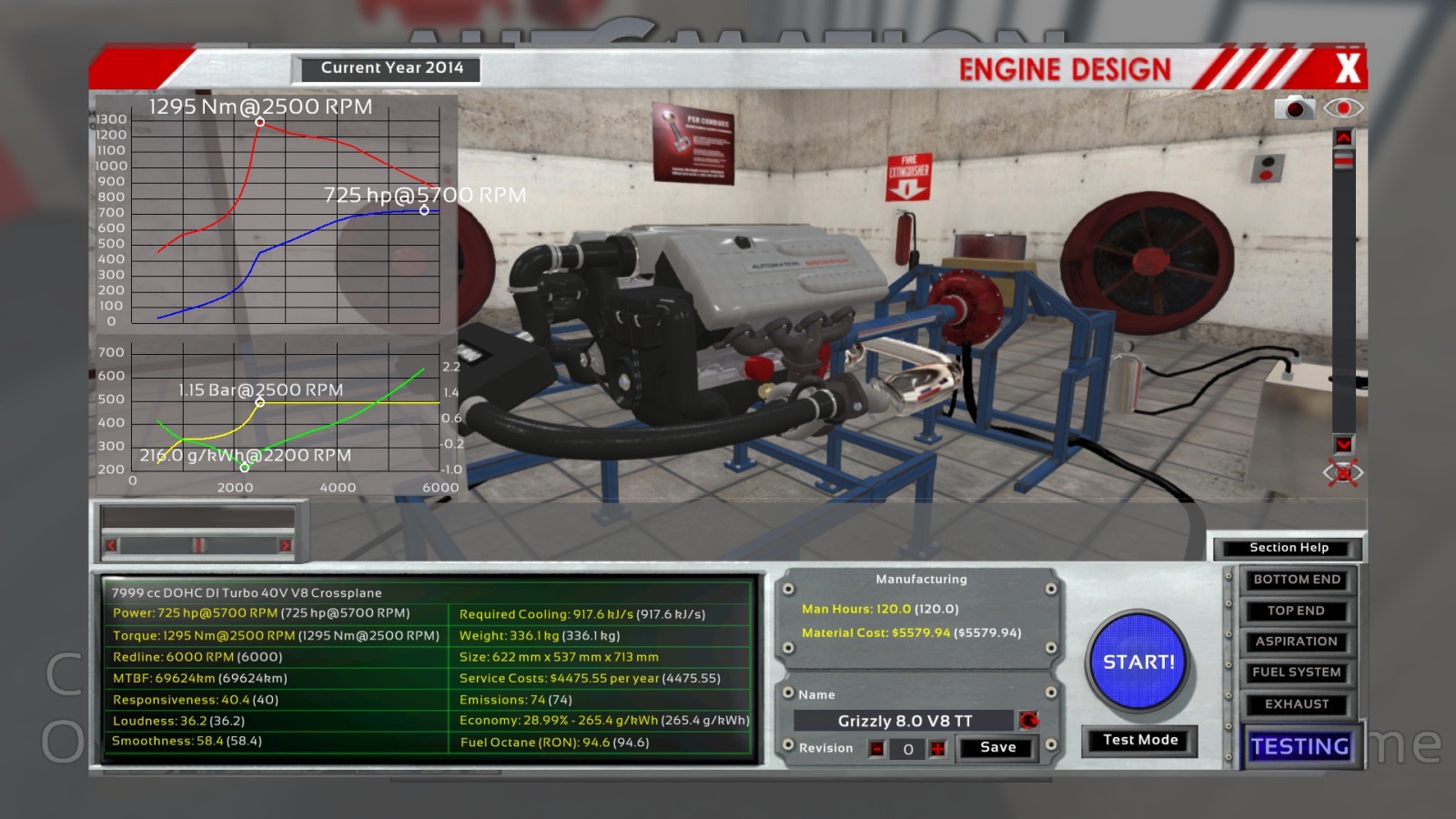The image size is (1456, 819).
Task: Open the Bottom End tab
Action: coord(1296,580)
